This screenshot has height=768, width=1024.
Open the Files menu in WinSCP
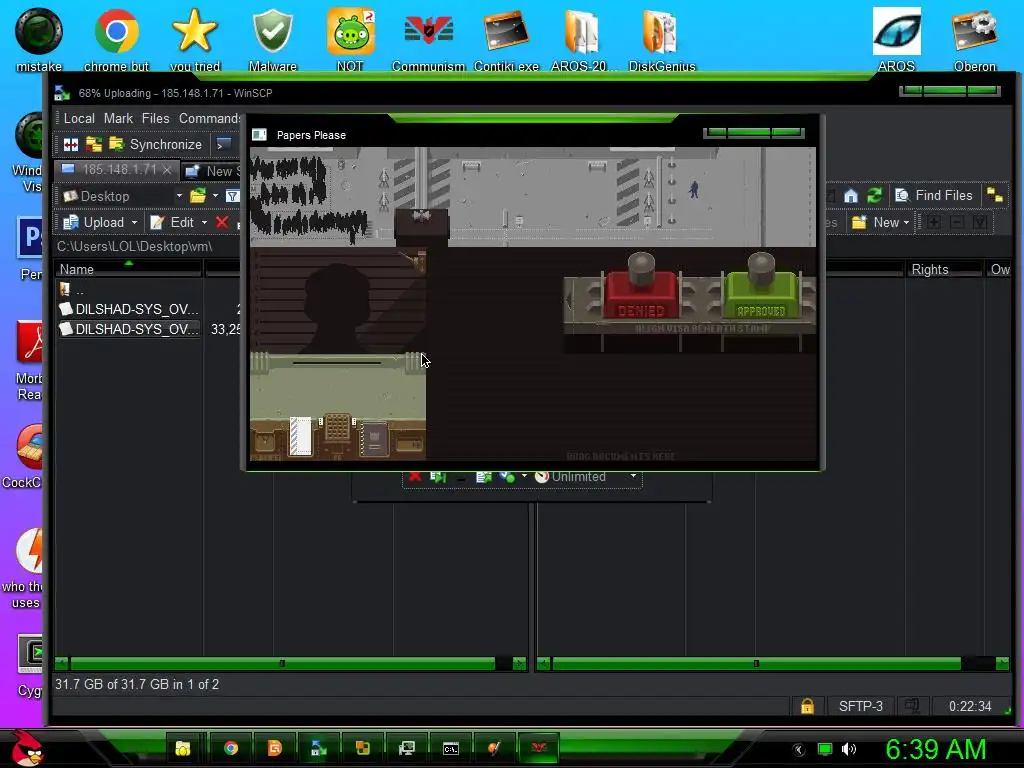[155, 118]
